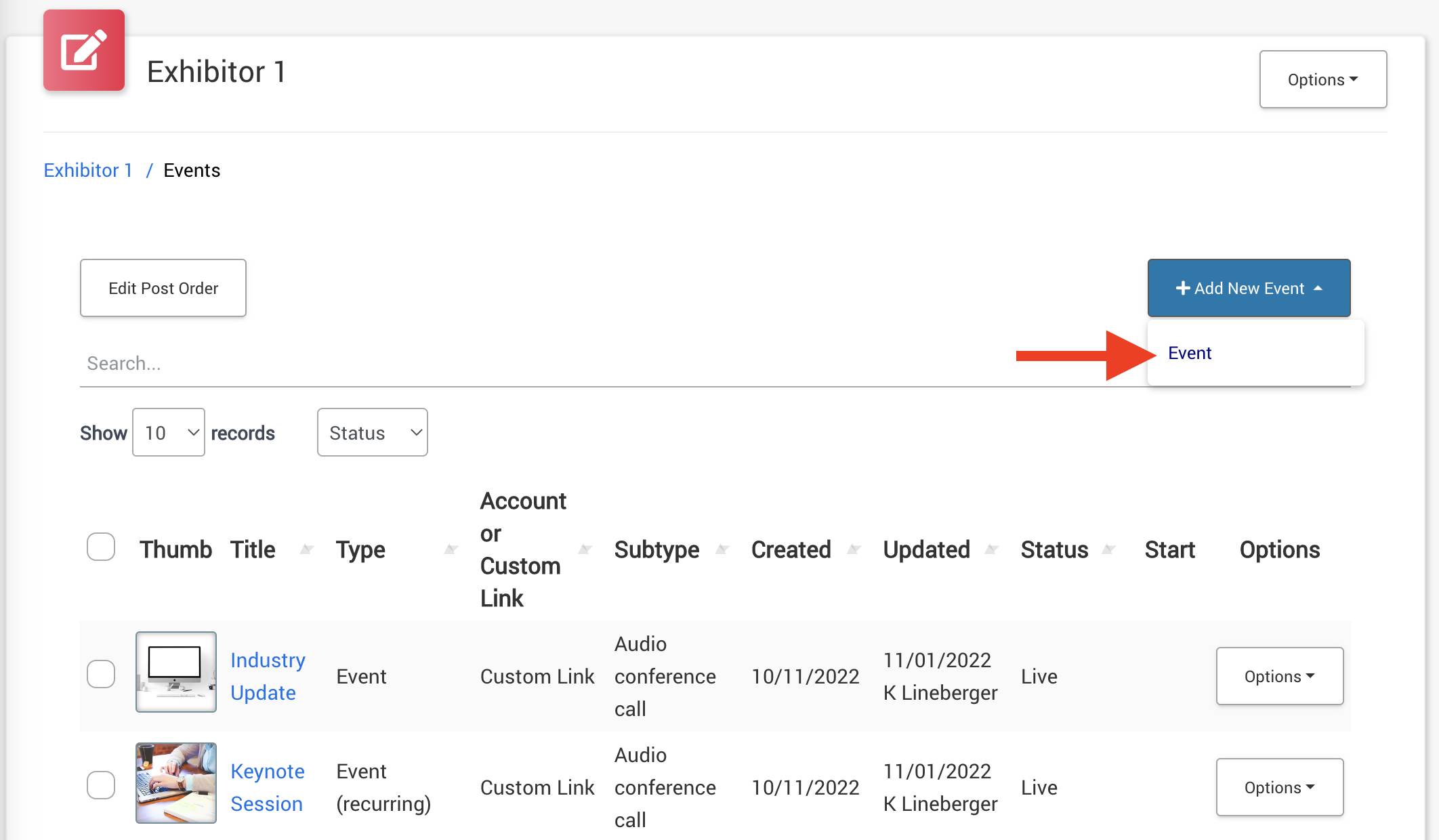
Task: Sort by Subtype column arrow icon
Action: (x=722, y=549)
